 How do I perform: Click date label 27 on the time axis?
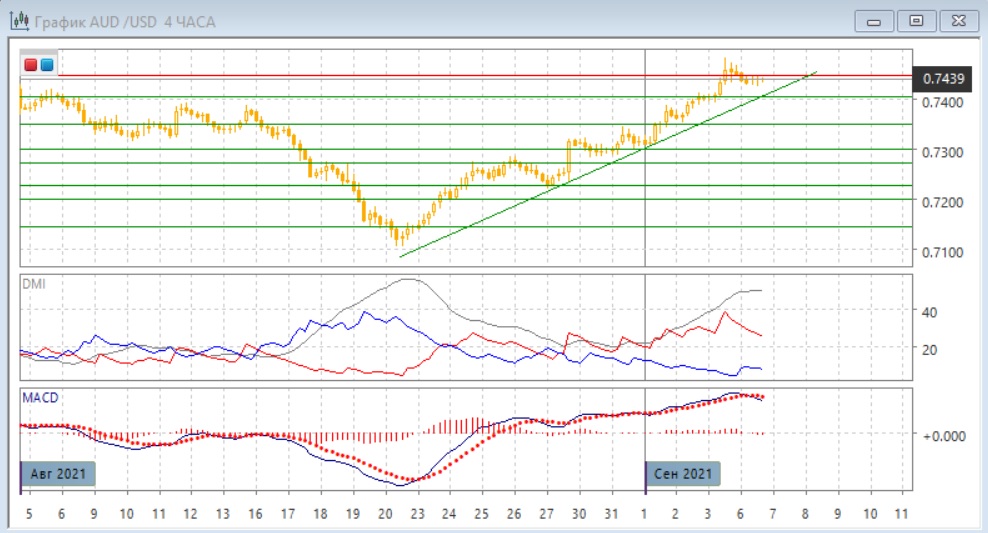[x=546, y=514]
